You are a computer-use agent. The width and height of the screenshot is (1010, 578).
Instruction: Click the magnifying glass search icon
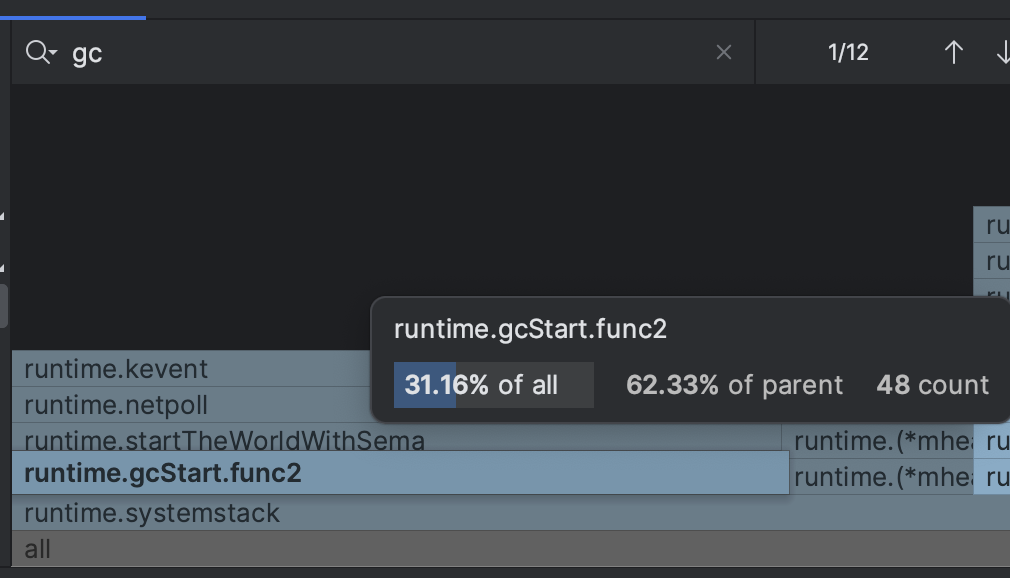click(x=35, y=52)
